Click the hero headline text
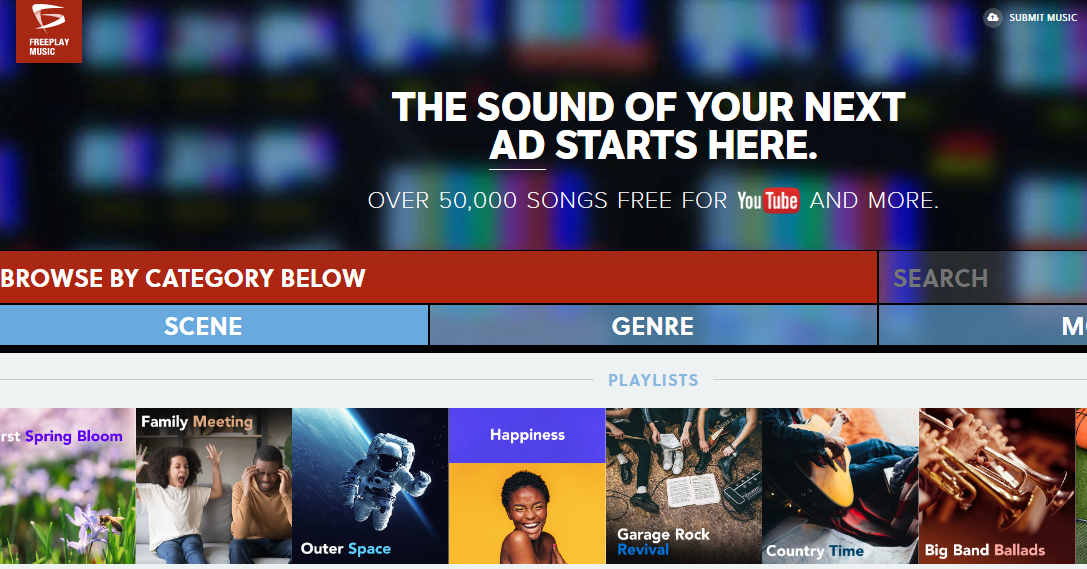Image resolution: width=1087 pixels, height=569 pixels. coord(649,126)
